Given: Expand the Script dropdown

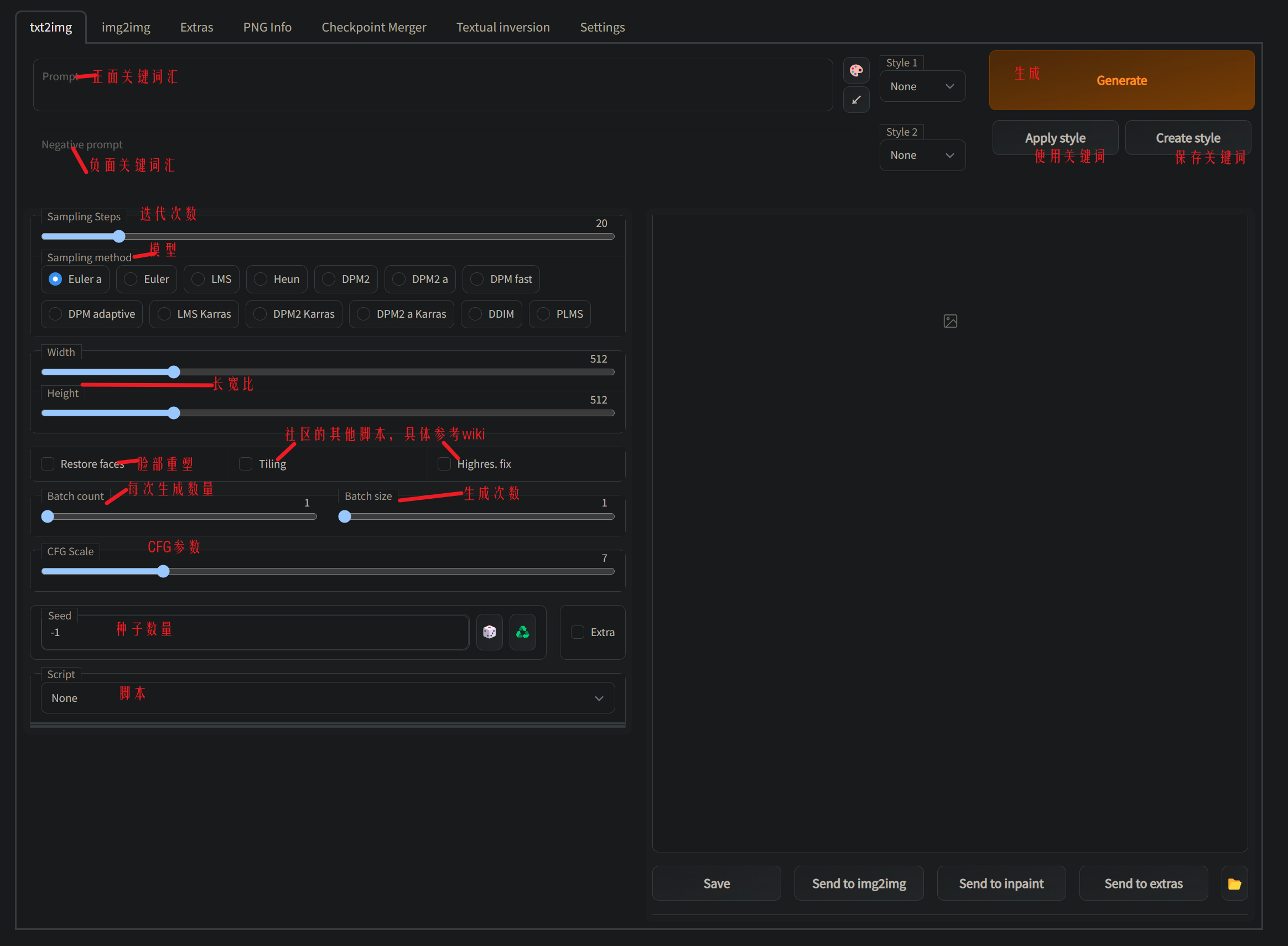Looking at the screenshot, I should 328,698.
